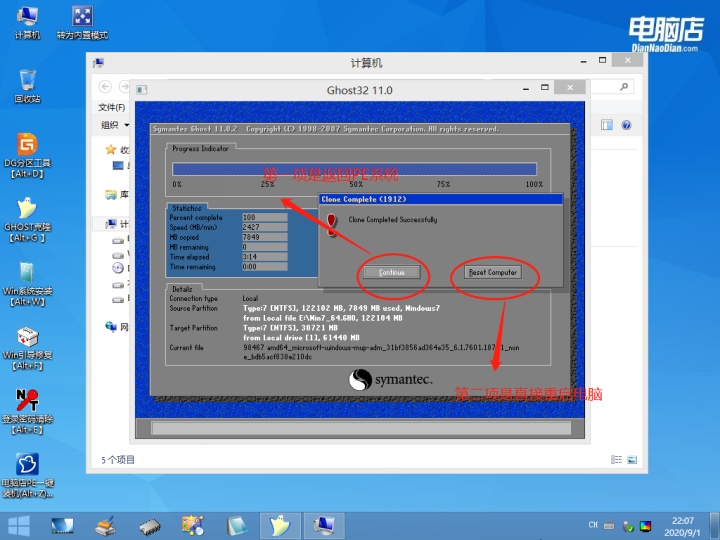Click the Speed value 2427
Screen dimensions: 720x540
264,227
